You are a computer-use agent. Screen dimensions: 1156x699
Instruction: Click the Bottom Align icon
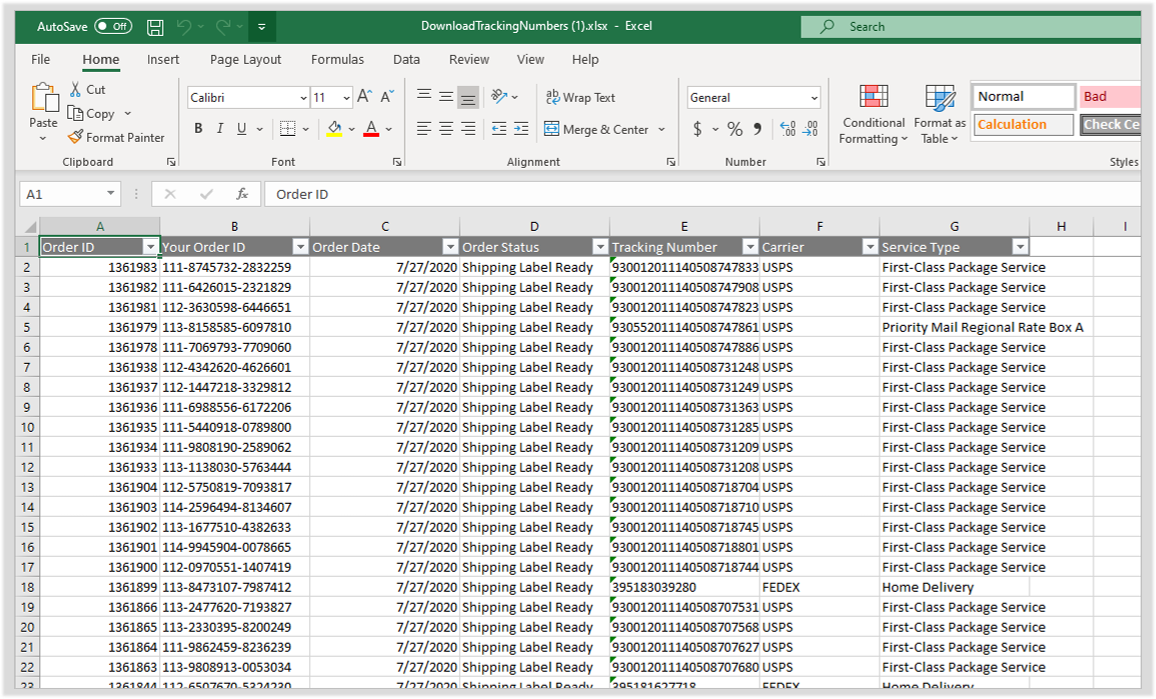pyautogui.click(x=468, y=97)
